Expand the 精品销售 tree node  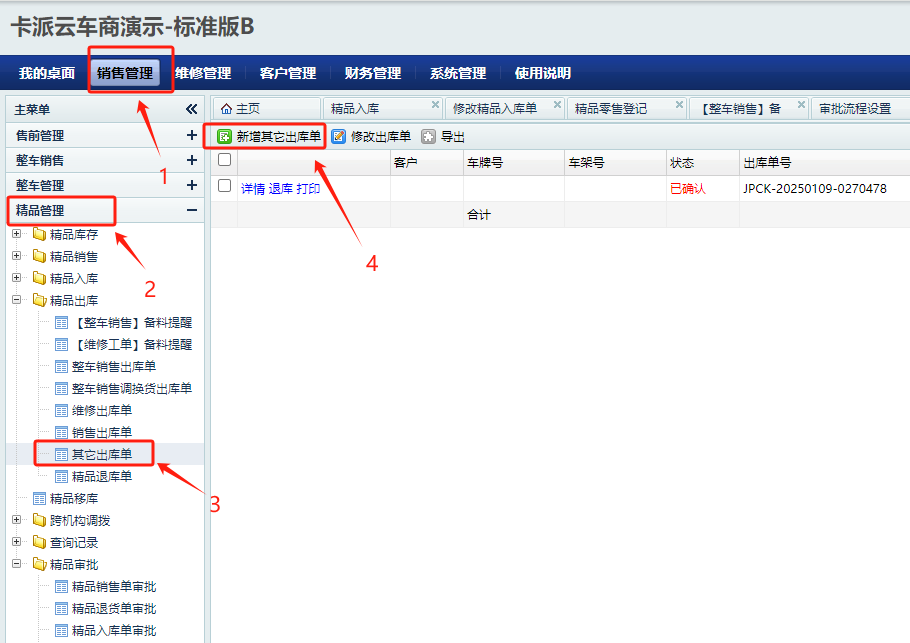coord(16,256)
